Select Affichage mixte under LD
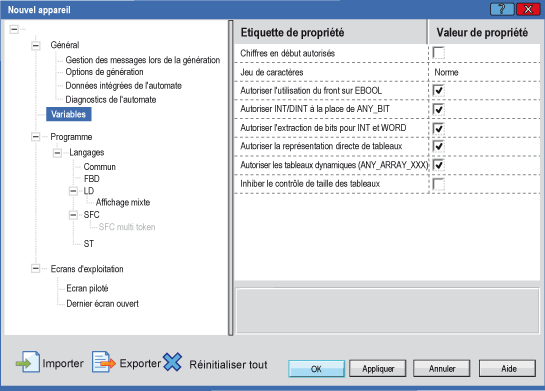Viewport: 545px width, 391px height. coord(123,202)
